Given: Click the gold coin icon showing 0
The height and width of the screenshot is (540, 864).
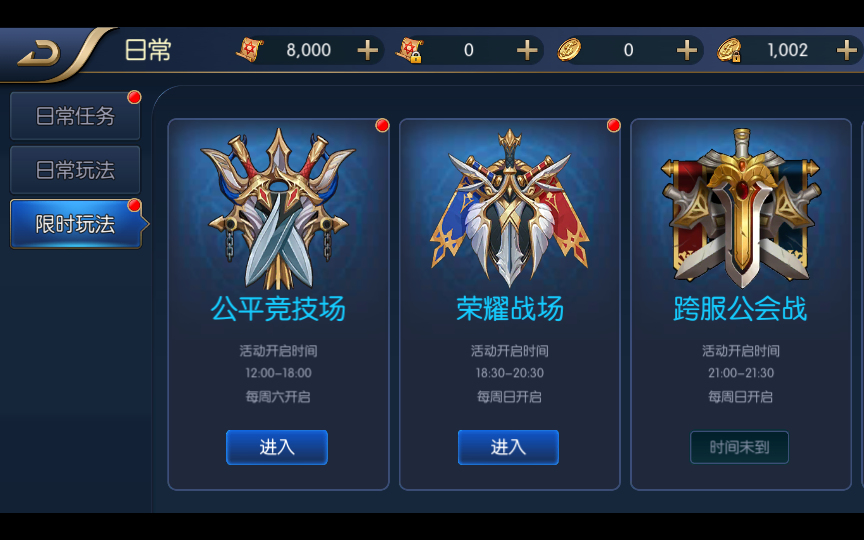Looking at the screenshot, I should [569, 50].
